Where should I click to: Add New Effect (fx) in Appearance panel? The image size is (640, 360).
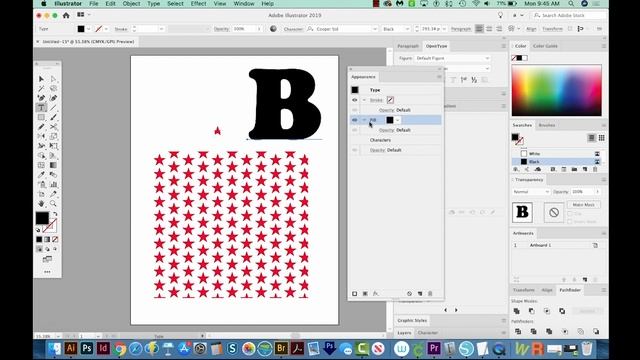coord(376,293)
